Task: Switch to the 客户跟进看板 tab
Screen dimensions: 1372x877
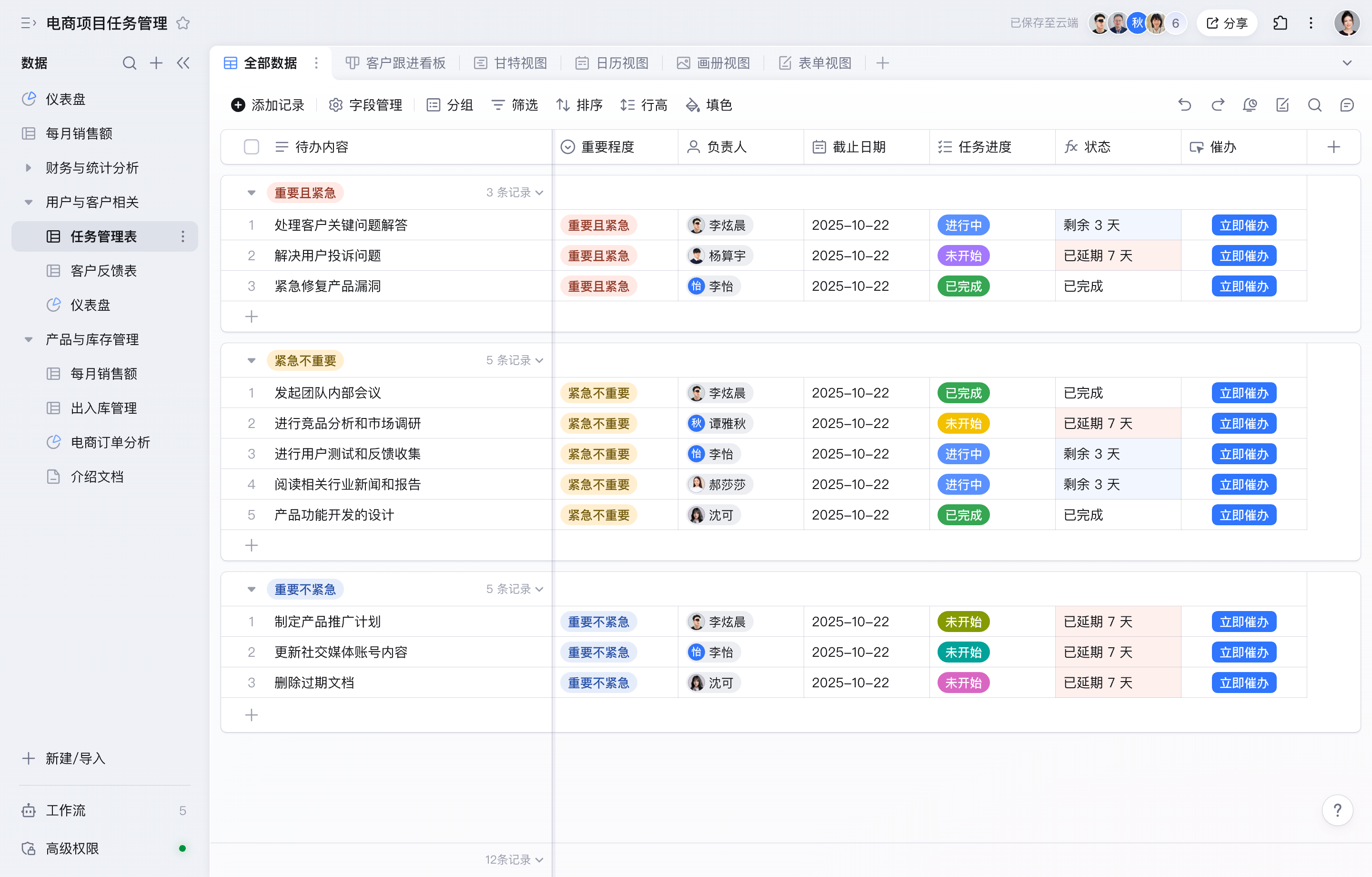Action: 396,63
